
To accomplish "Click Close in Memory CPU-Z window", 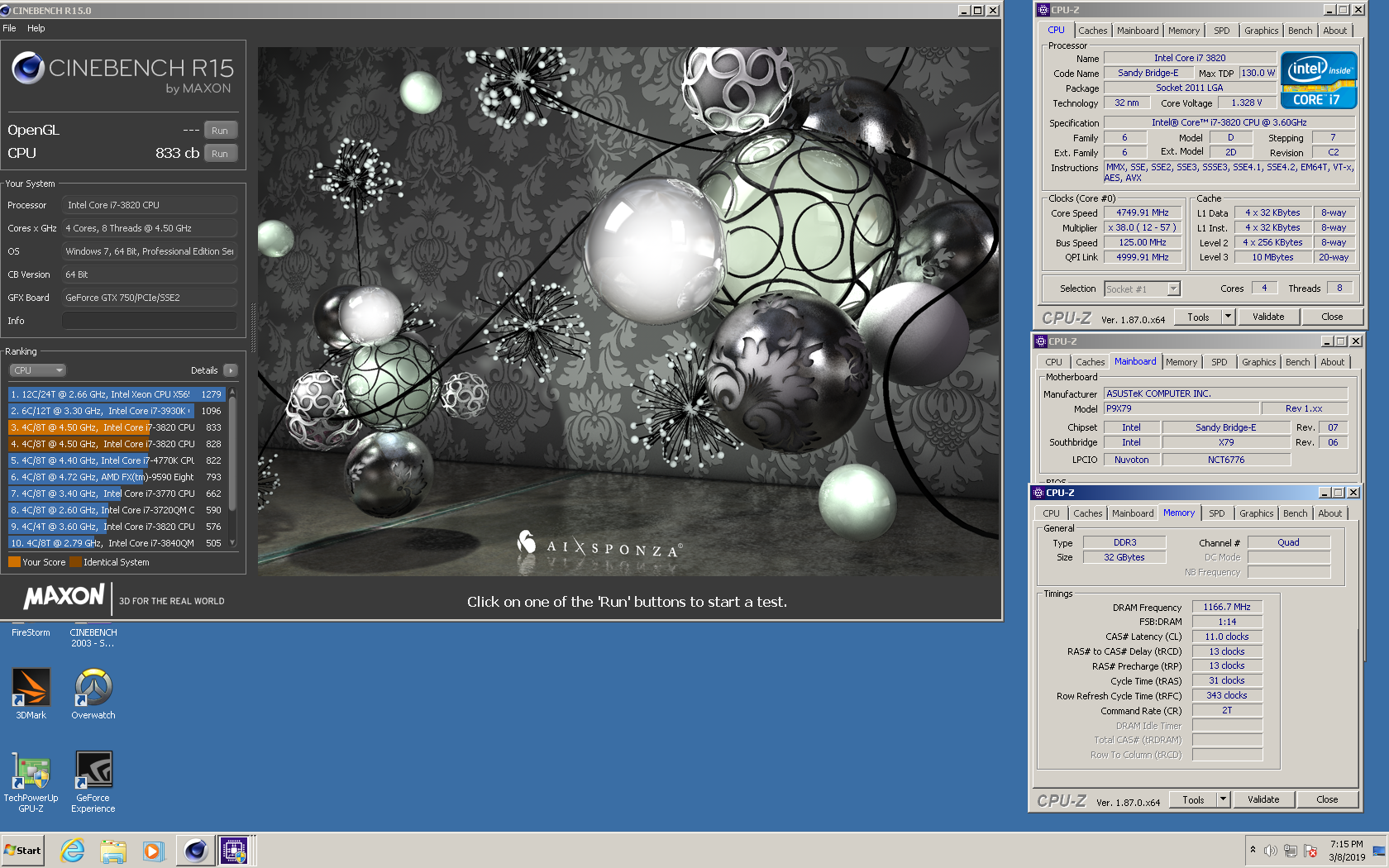I will [x=1327, y=799].
